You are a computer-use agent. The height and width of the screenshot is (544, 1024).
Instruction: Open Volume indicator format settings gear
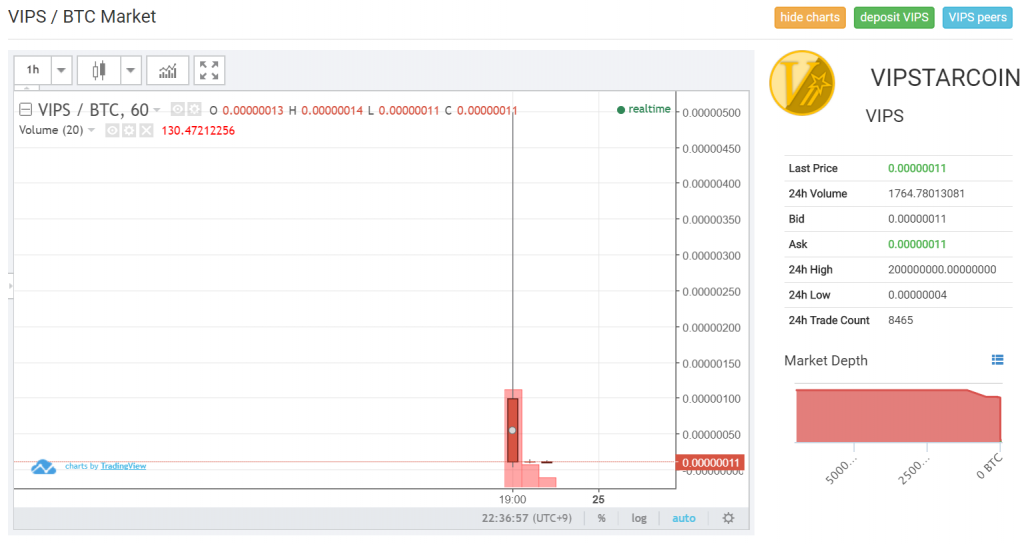tap(129, 131)
